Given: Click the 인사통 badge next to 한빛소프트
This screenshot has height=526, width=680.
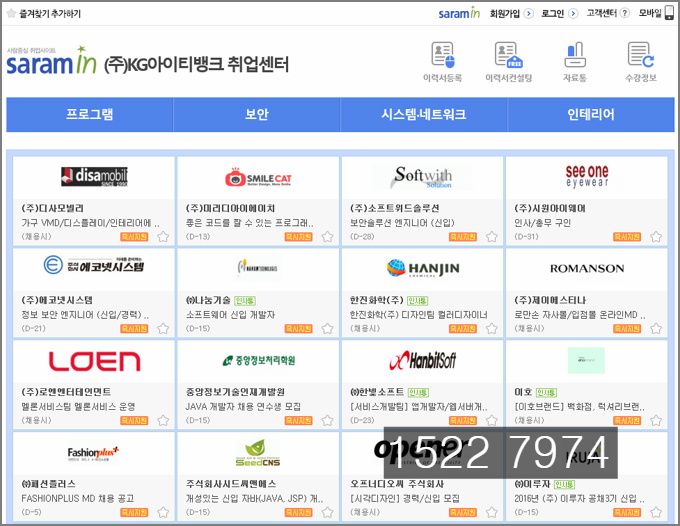Looking at the screenshot, I should click(418, 392).
